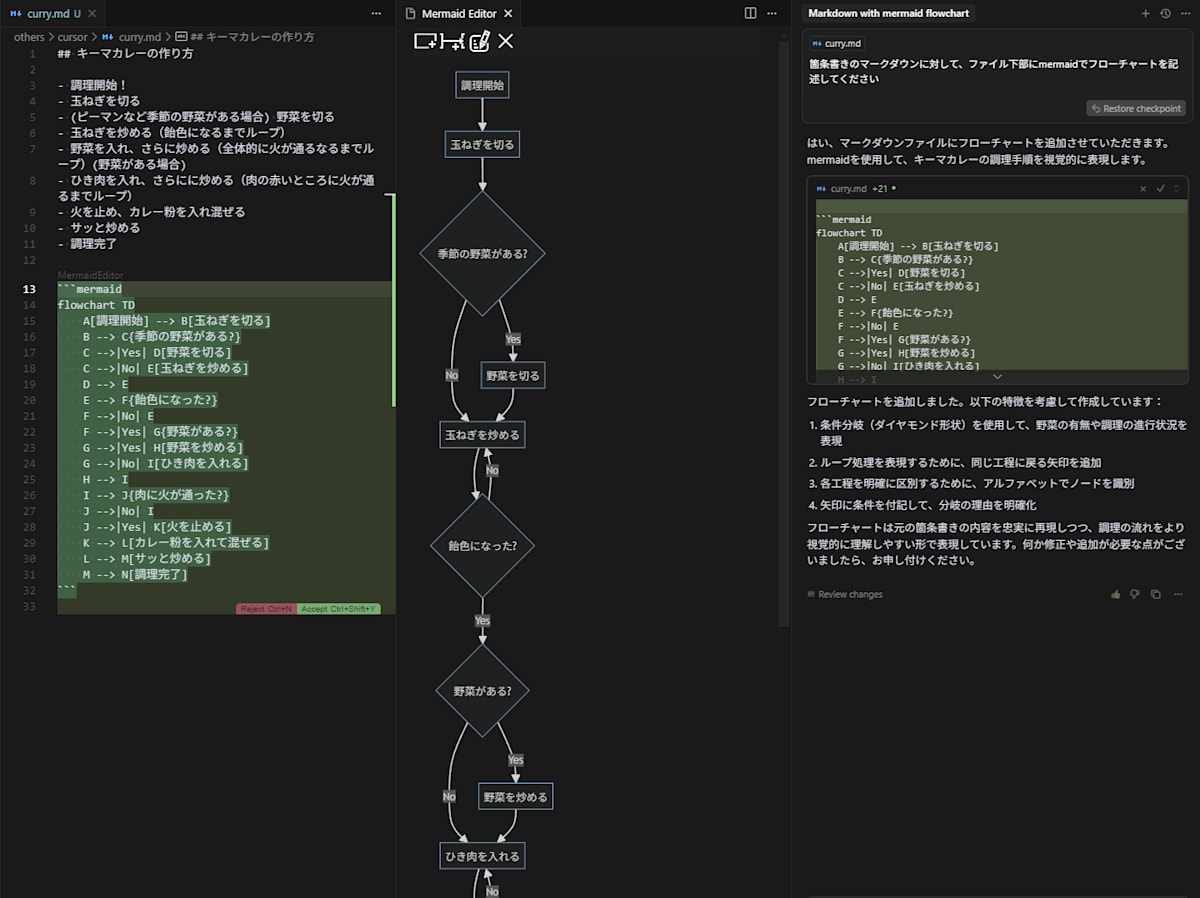Click the add connector line icon in Mermaid Editor
Viewport: 1200px width, 898px height.
[452, 41]
